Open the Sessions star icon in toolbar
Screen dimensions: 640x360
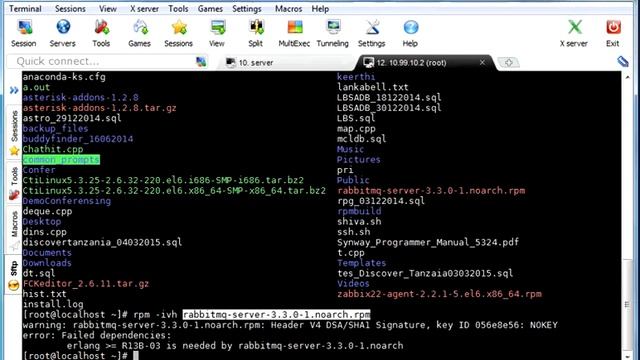178,33
